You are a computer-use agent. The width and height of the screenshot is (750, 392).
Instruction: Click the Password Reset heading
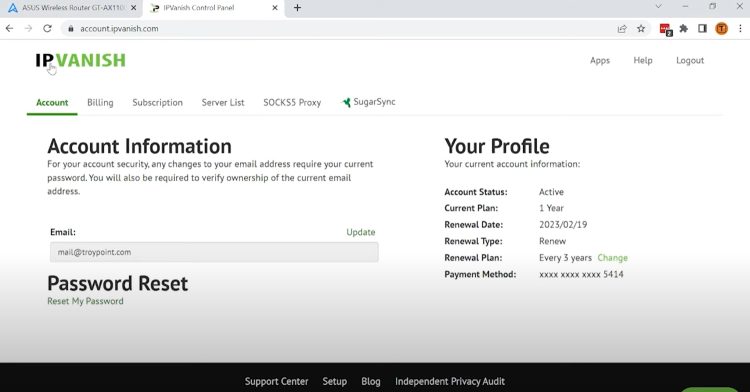(x=117, y=283)
